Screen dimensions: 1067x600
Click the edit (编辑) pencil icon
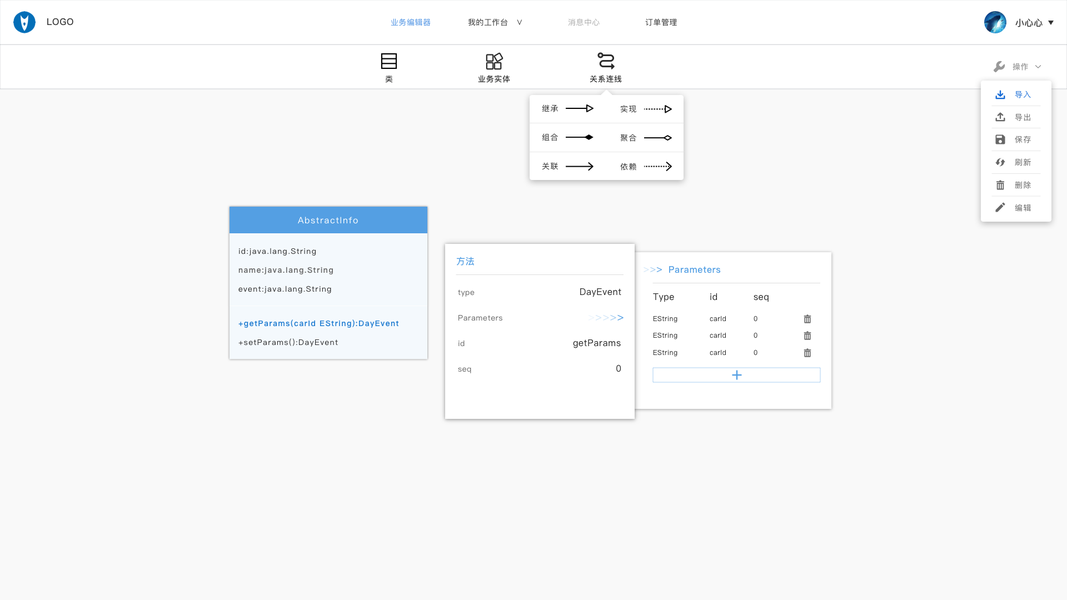[1000, 207]
